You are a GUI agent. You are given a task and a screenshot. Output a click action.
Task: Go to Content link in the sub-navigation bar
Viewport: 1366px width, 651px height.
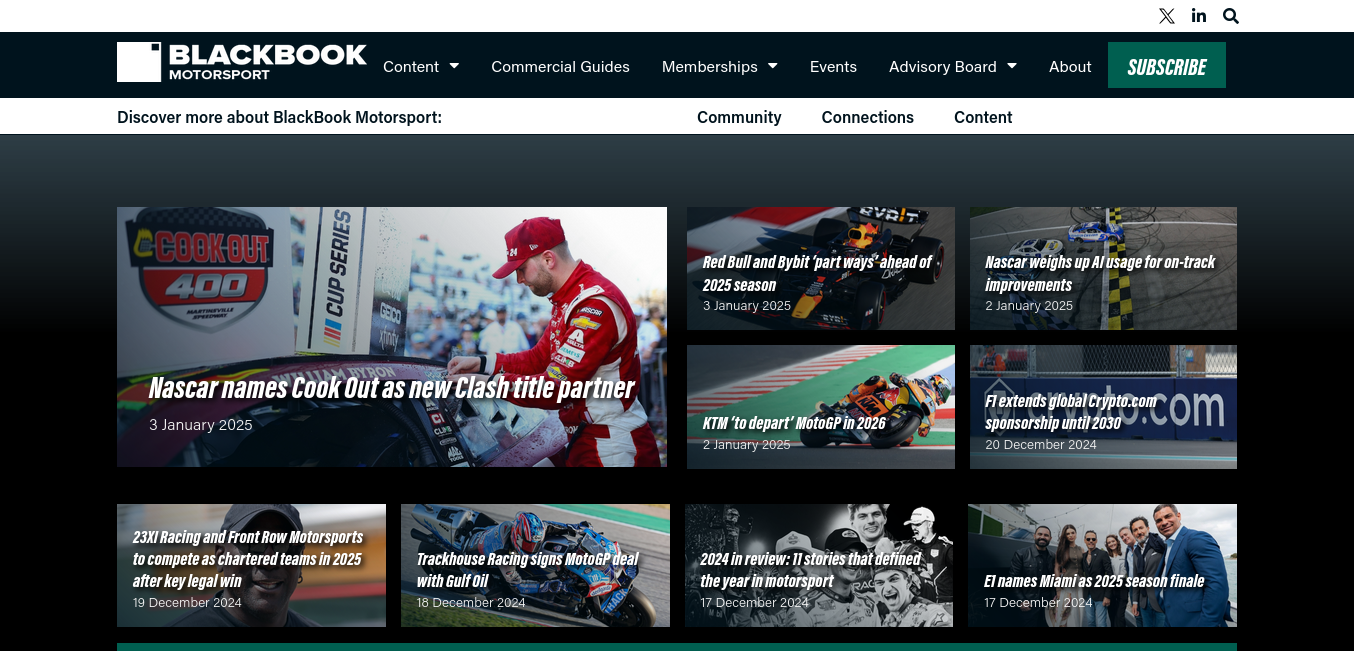tap(983, 117)
